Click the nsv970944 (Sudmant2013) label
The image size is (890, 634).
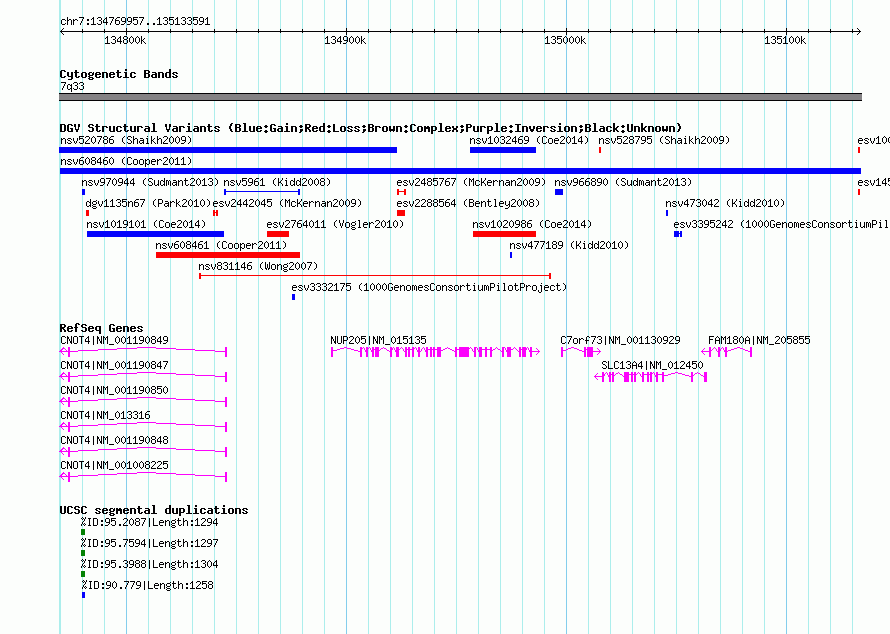point(150,182)
